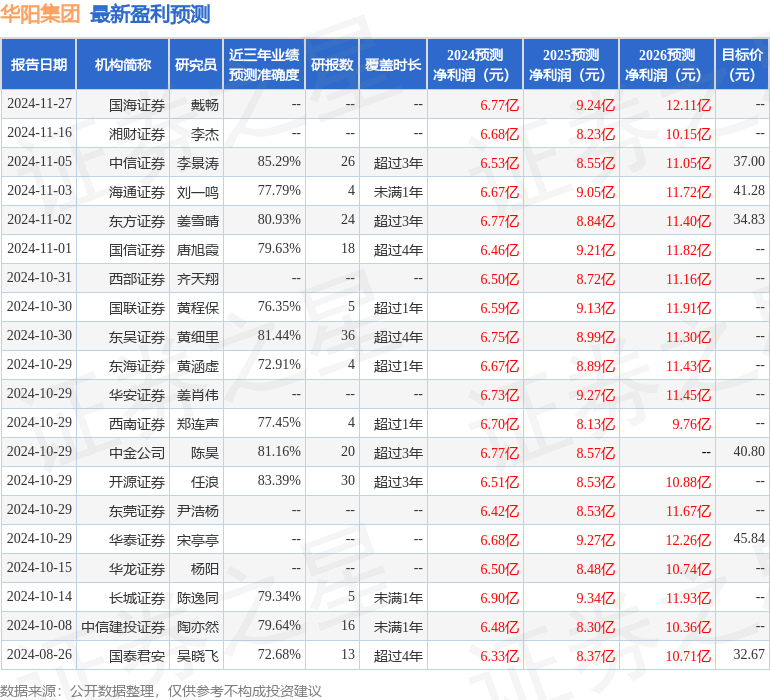This screenshot has height=700, width=770.
Task: Click the 2026预测净利润 column header
Action: (x=667, y=65)
